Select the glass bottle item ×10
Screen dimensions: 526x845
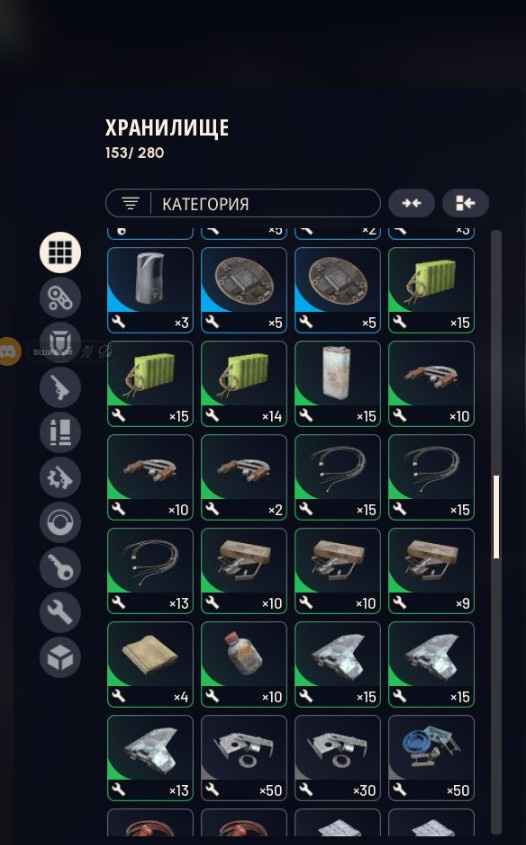pos(244,664)
